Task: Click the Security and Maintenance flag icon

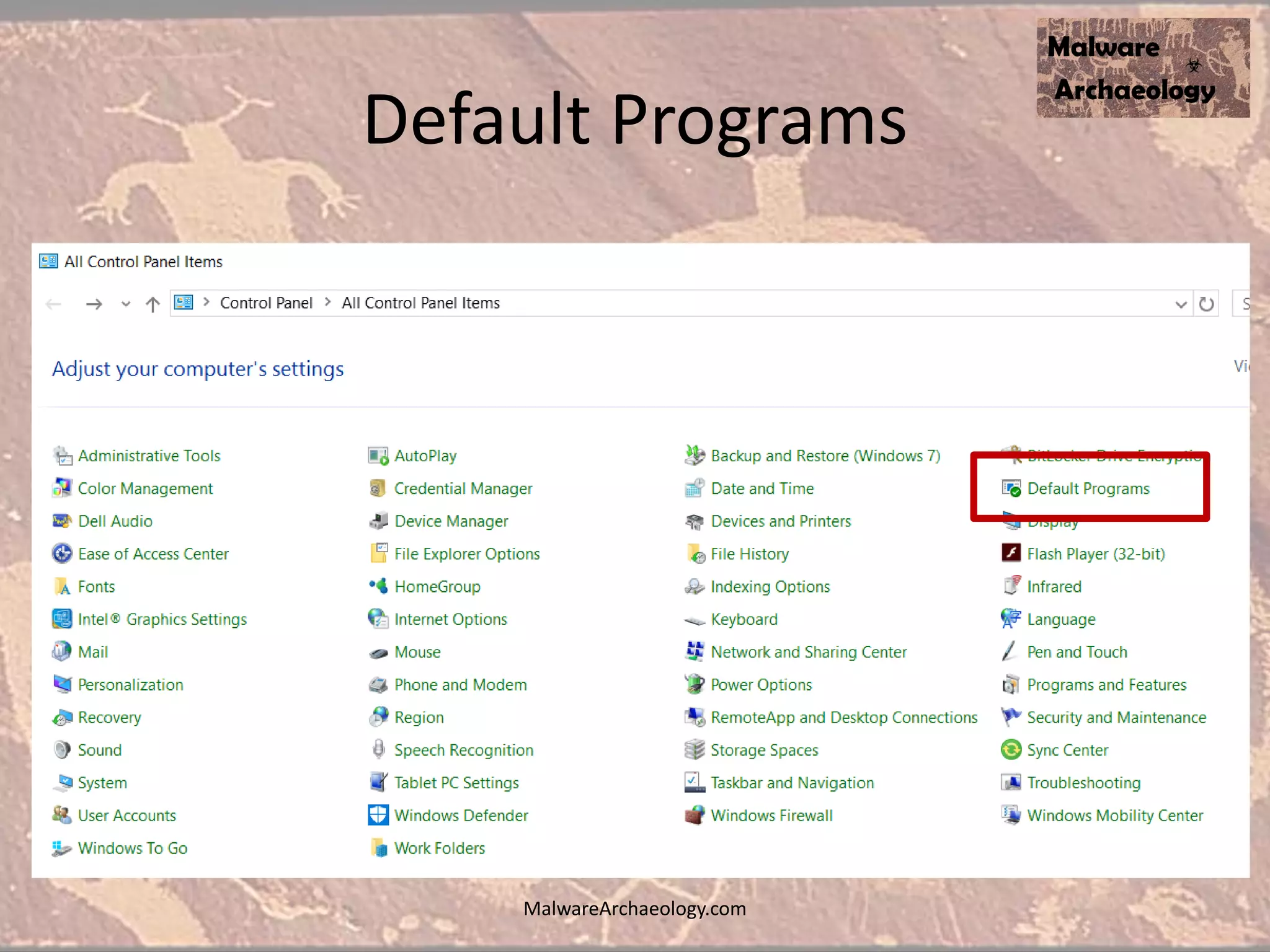Action: coord(1011,717)
